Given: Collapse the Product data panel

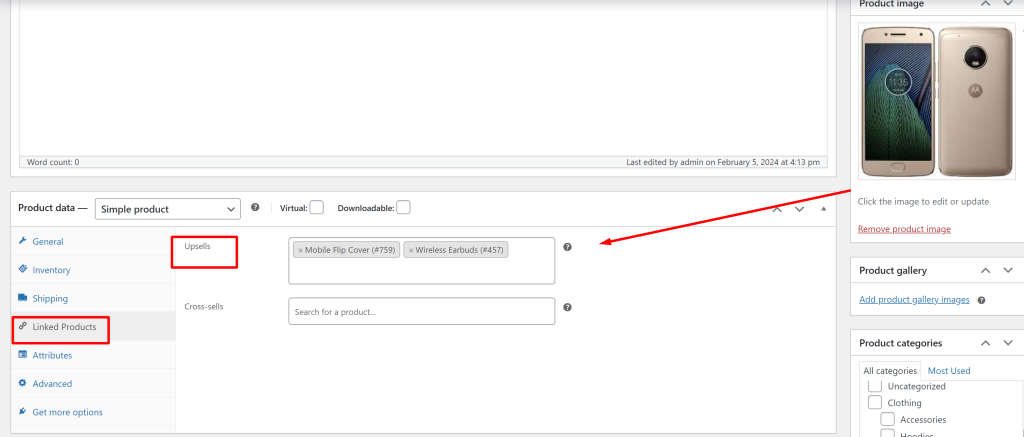Looking at the screenshot, I should [x=823, y=209].
